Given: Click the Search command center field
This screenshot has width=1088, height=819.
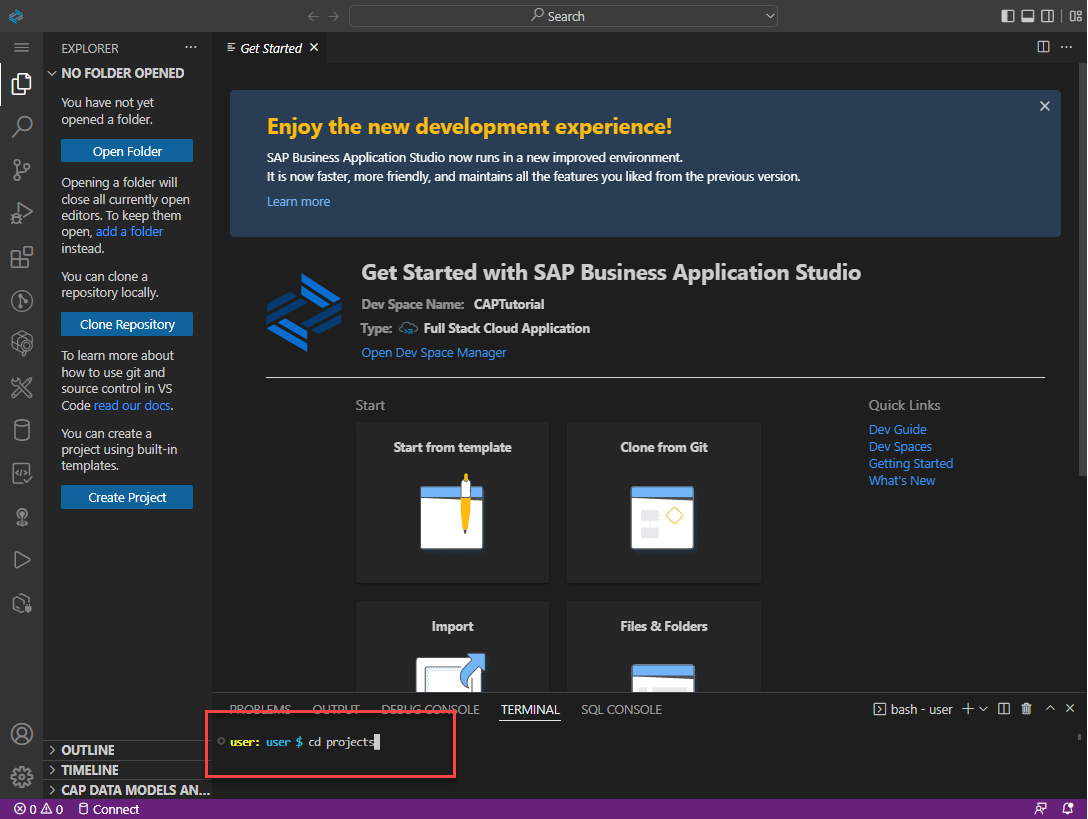Looking at the screenshot, I should (563, 16).
